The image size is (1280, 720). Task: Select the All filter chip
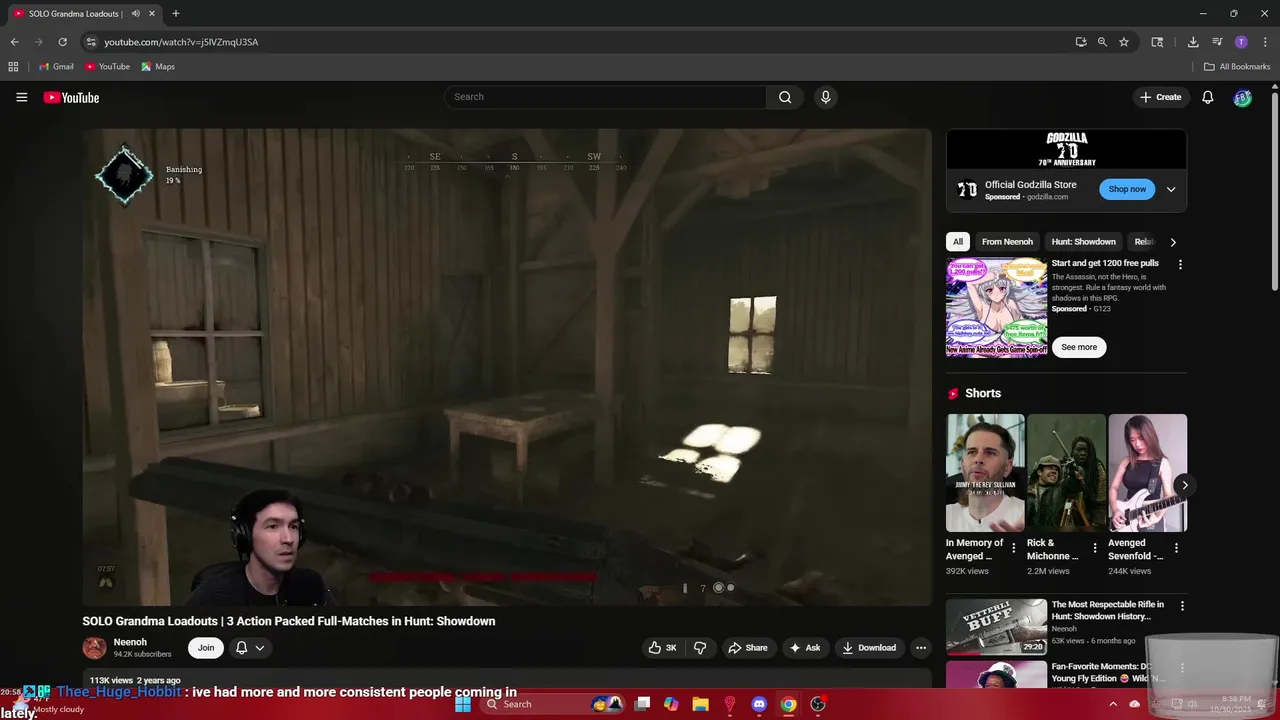pos(958,242)
